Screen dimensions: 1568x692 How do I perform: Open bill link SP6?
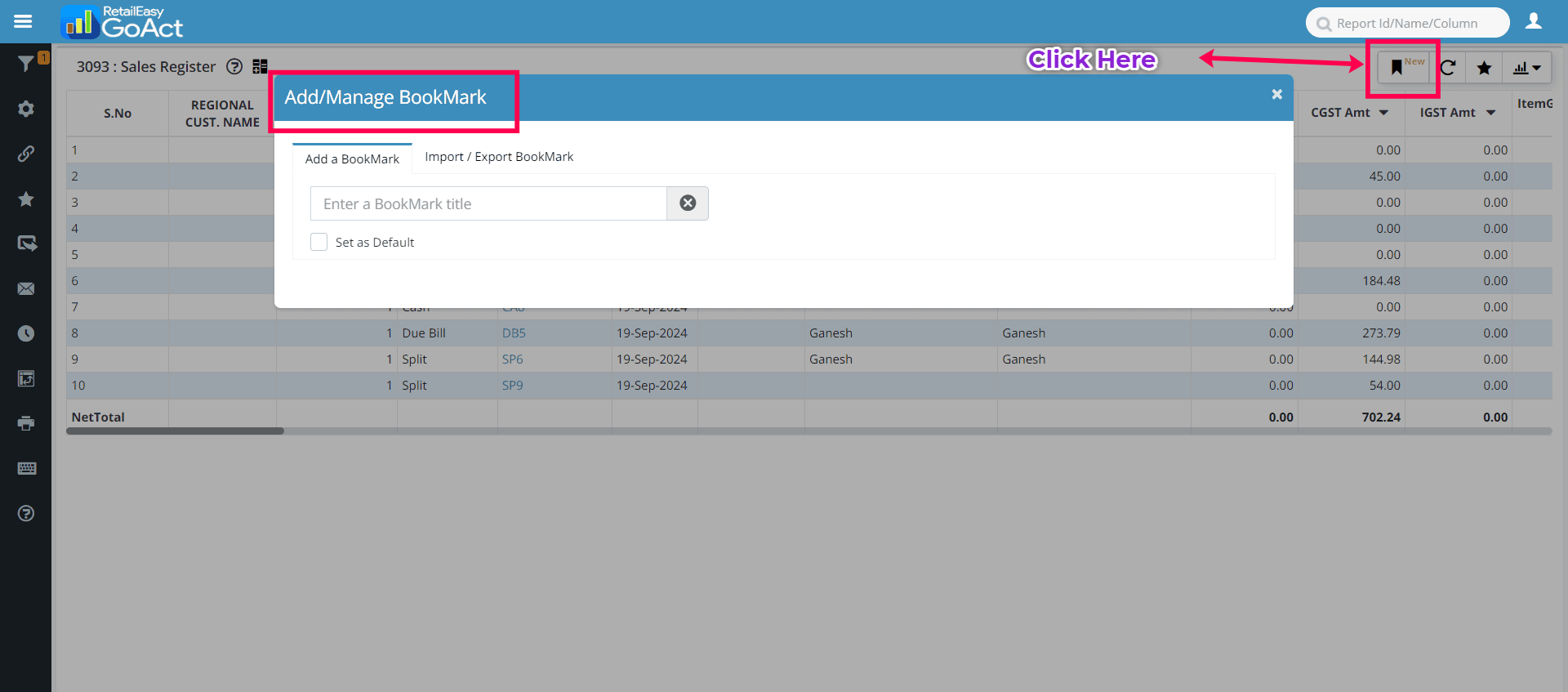click(512, 359)
